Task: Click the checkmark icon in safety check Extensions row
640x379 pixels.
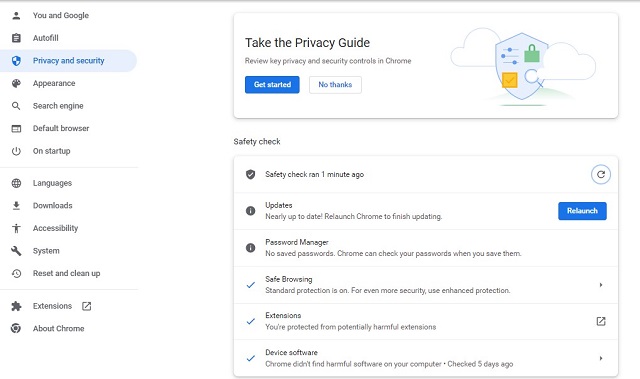Action: pyautogui.click(x=251, y=321)
